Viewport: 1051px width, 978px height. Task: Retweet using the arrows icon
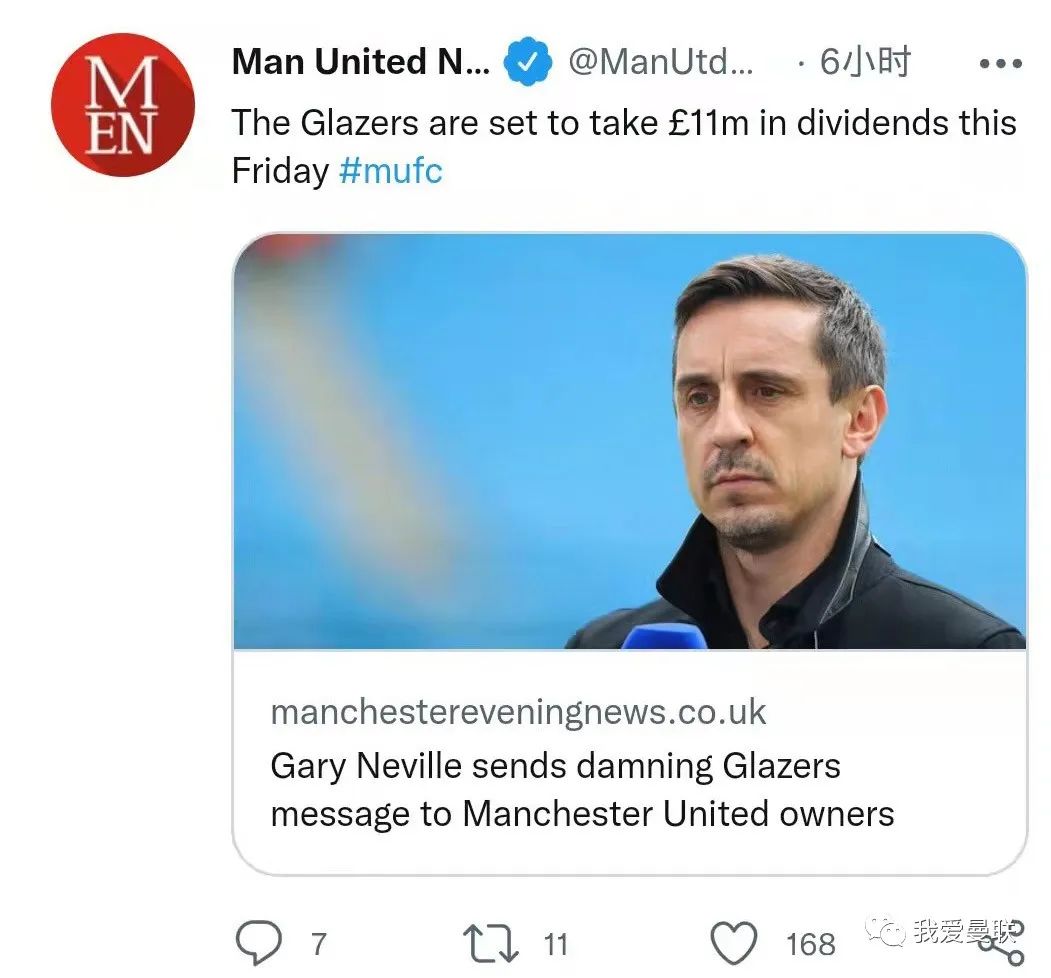(x=490, y=943)
